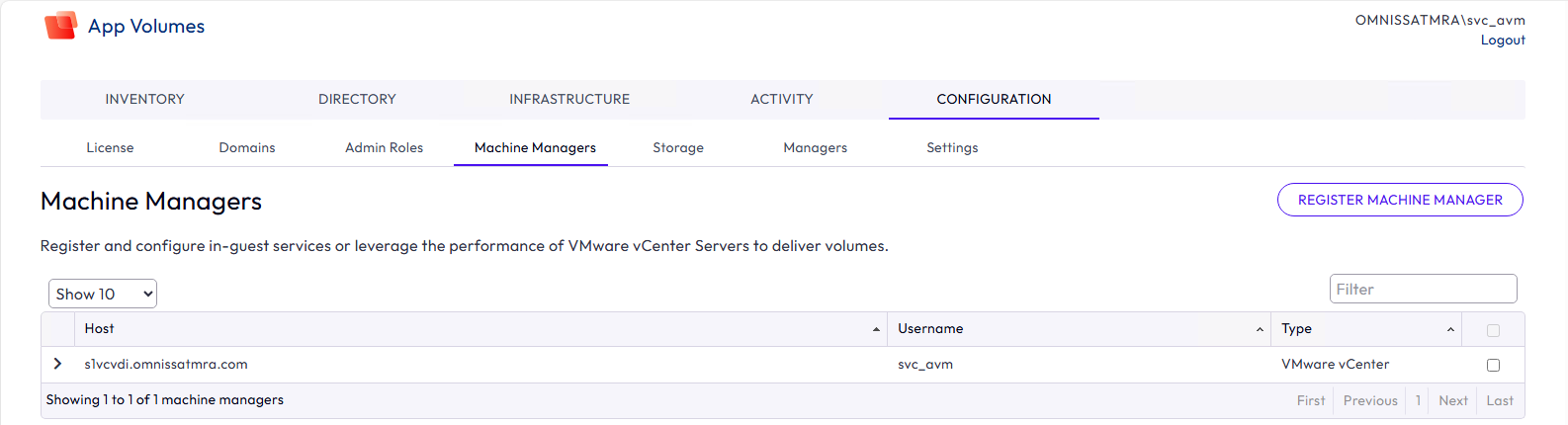Open the Inventory tab
1568x425 pixels.
[x=144, y=99]
